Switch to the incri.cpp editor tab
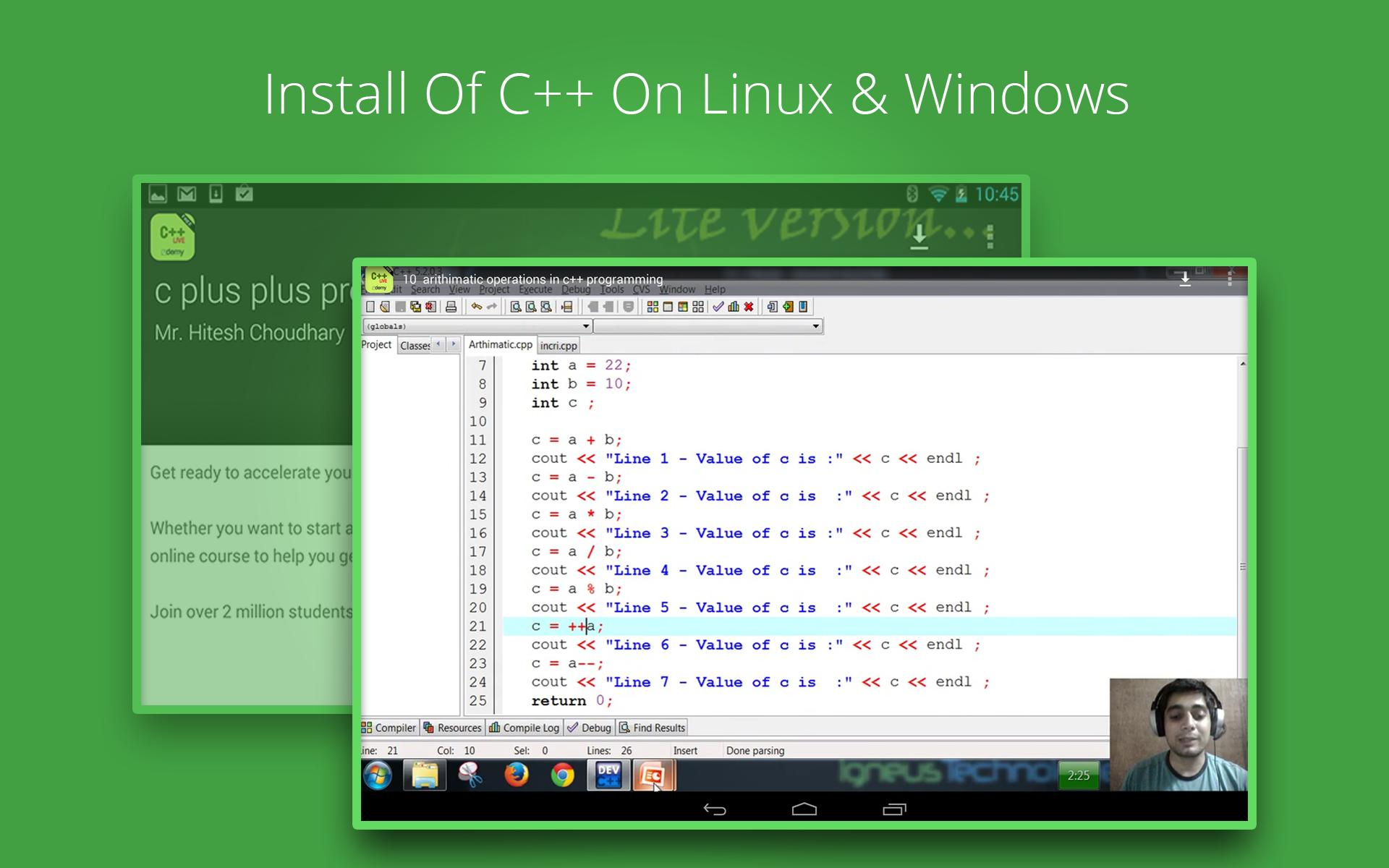This screenshot has height=868, width=1389. [x=558, y=346]
